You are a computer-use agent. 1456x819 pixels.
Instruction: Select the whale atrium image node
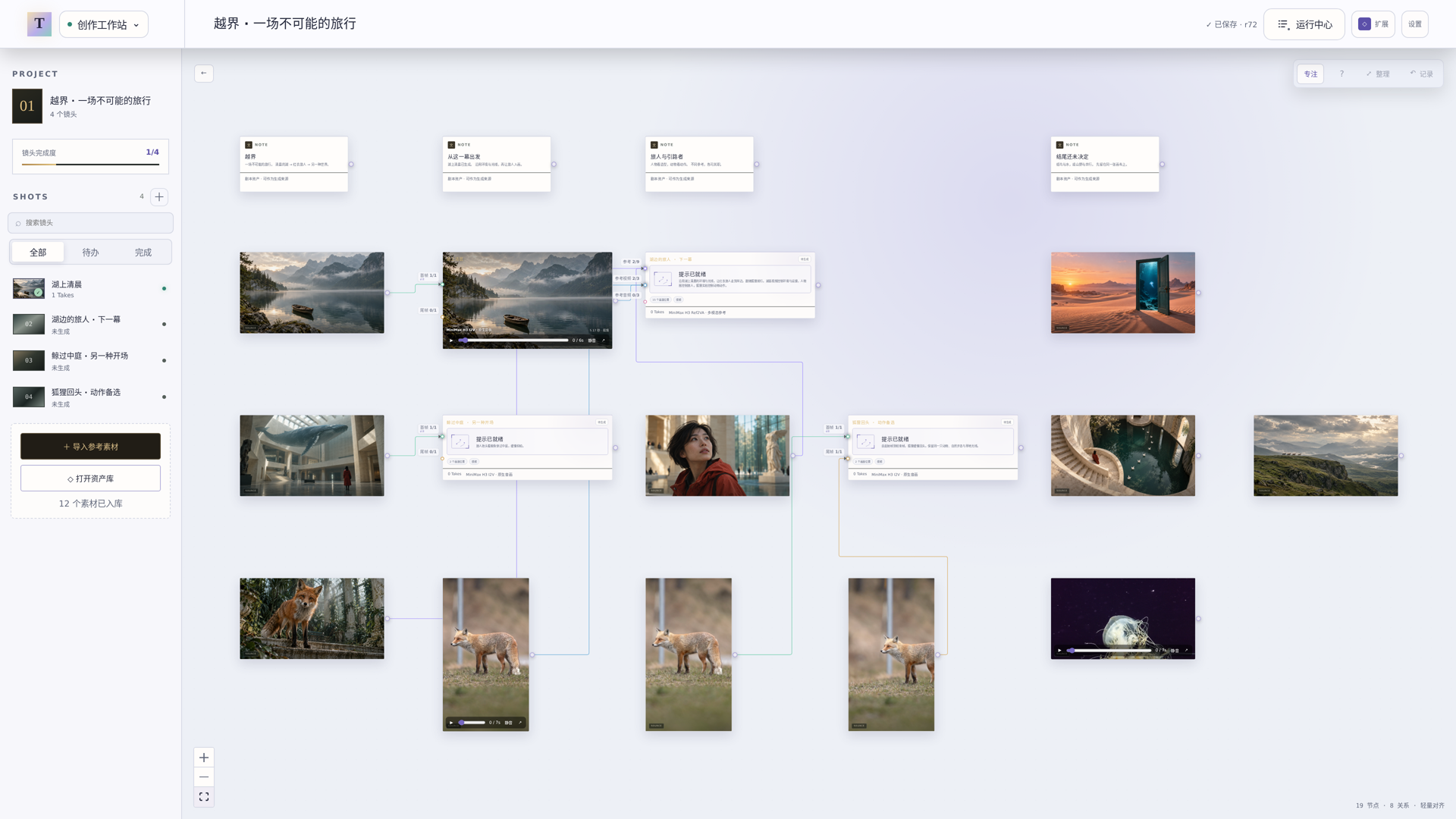coord(312,456)
